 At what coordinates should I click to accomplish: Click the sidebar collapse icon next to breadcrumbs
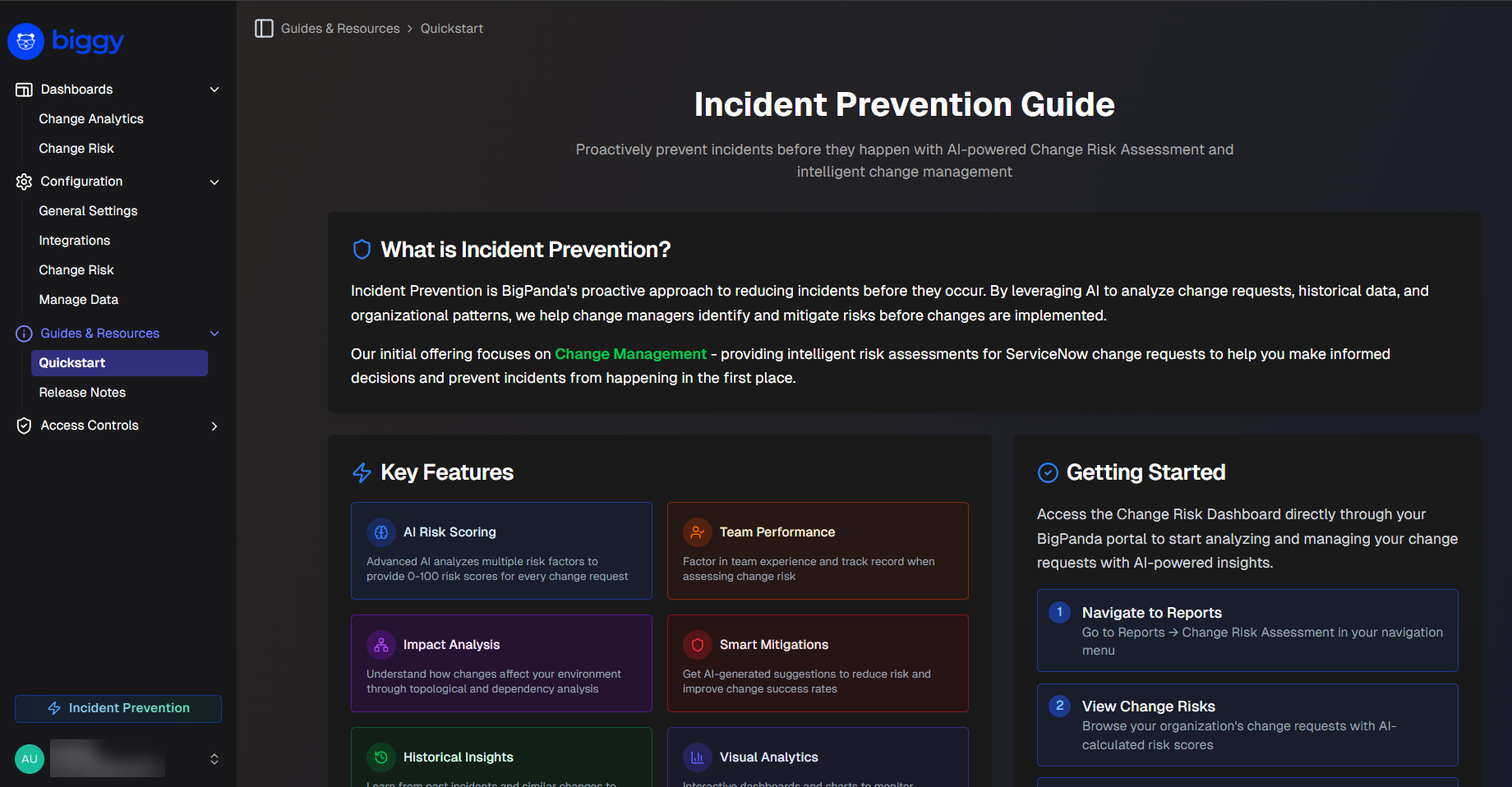coord(264,28)
